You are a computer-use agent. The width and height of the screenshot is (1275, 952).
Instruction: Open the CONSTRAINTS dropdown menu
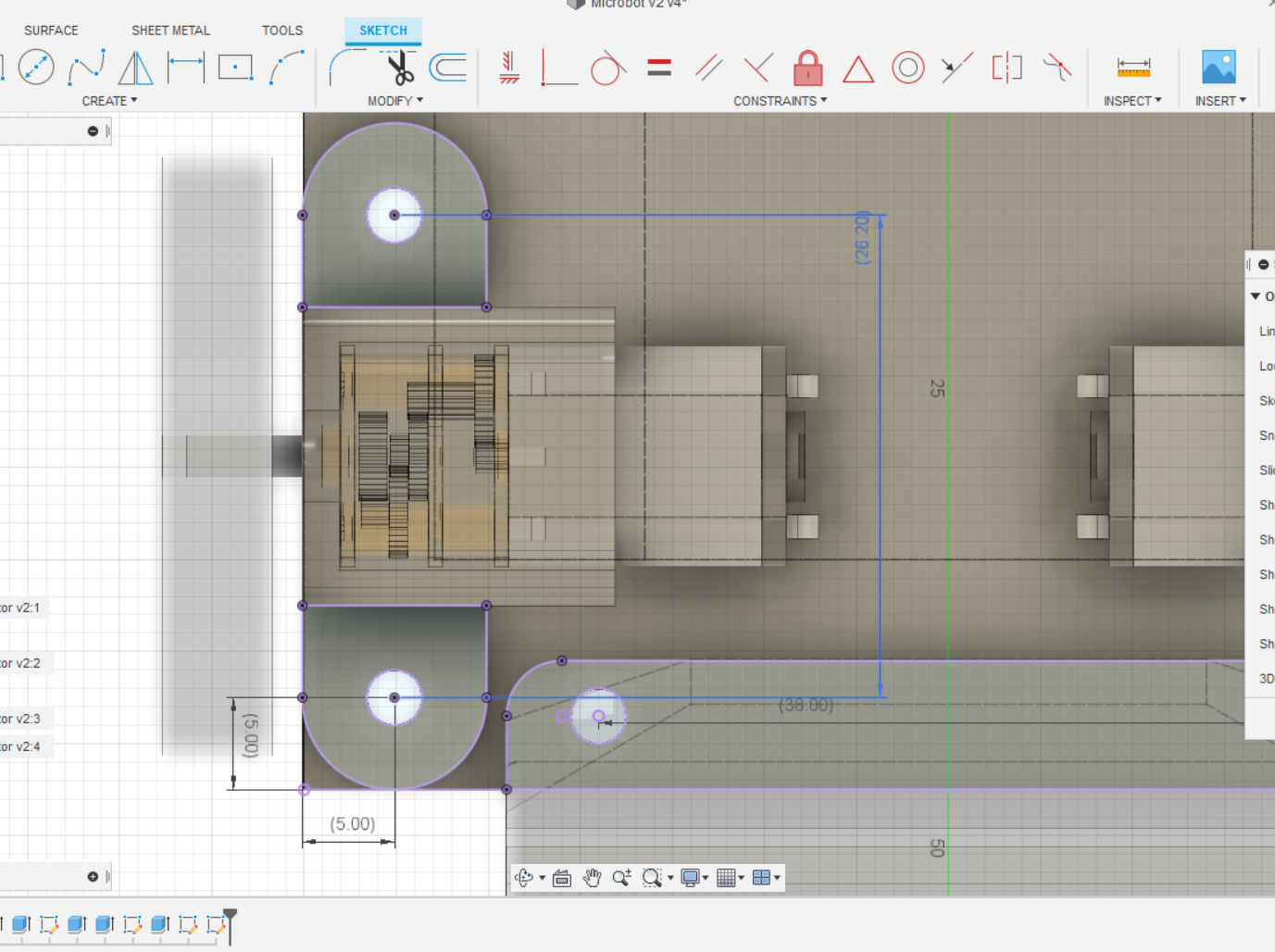[x=781, y=101]
